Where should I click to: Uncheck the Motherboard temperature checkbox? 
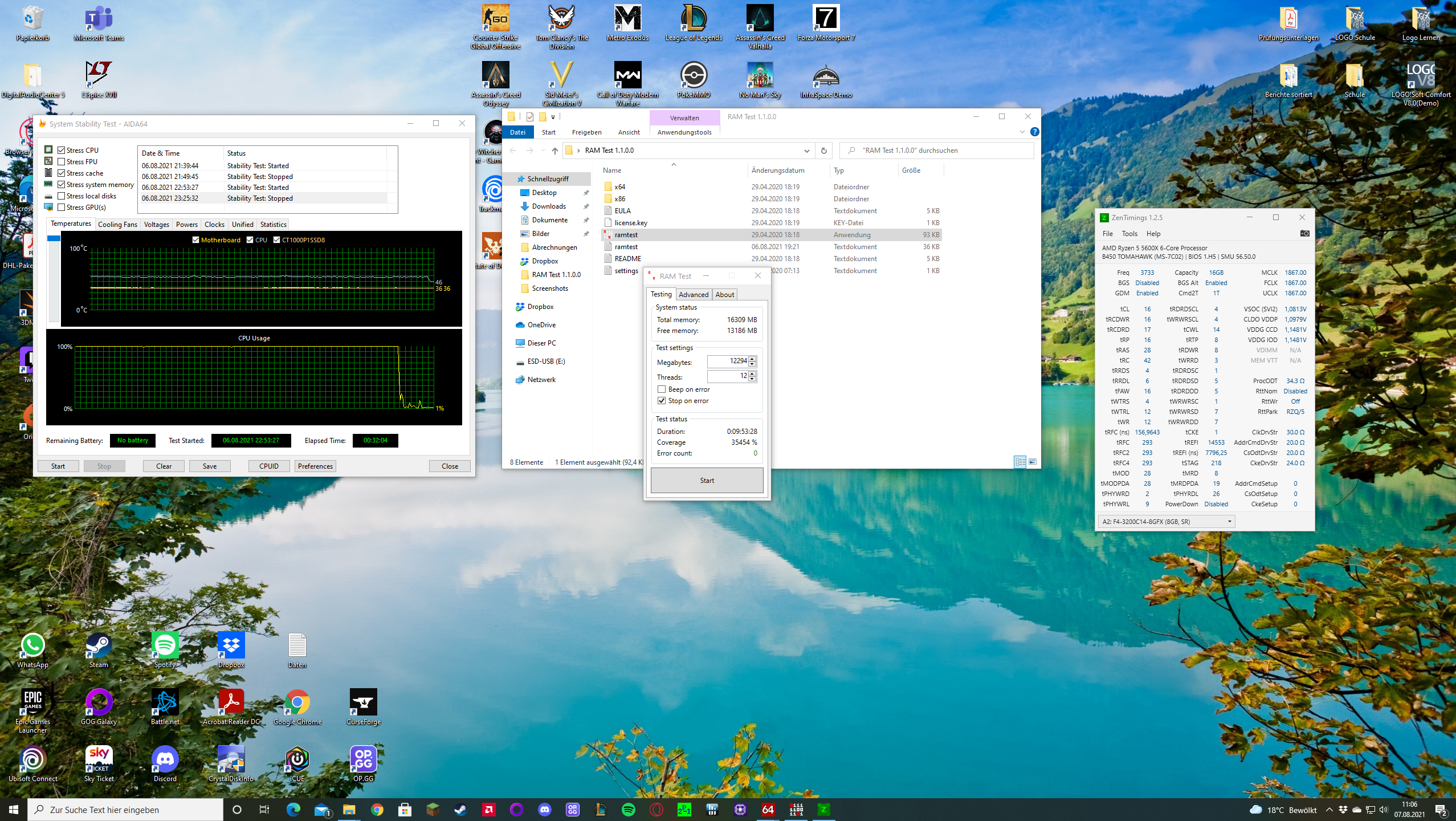(x=195, y=240)
